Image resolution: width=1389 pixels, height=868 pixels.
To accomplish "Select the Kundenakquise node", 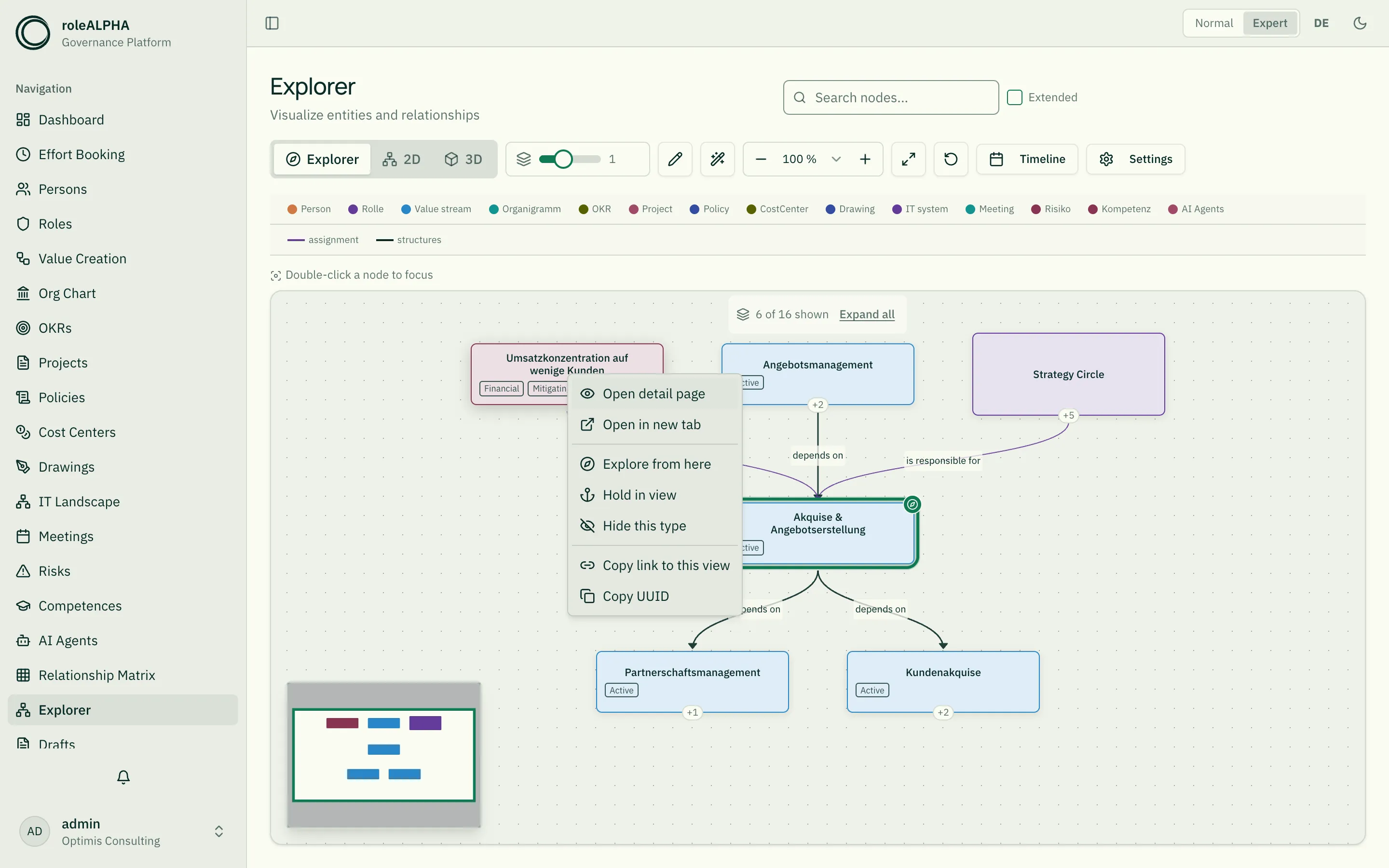I will coord(943,682).
